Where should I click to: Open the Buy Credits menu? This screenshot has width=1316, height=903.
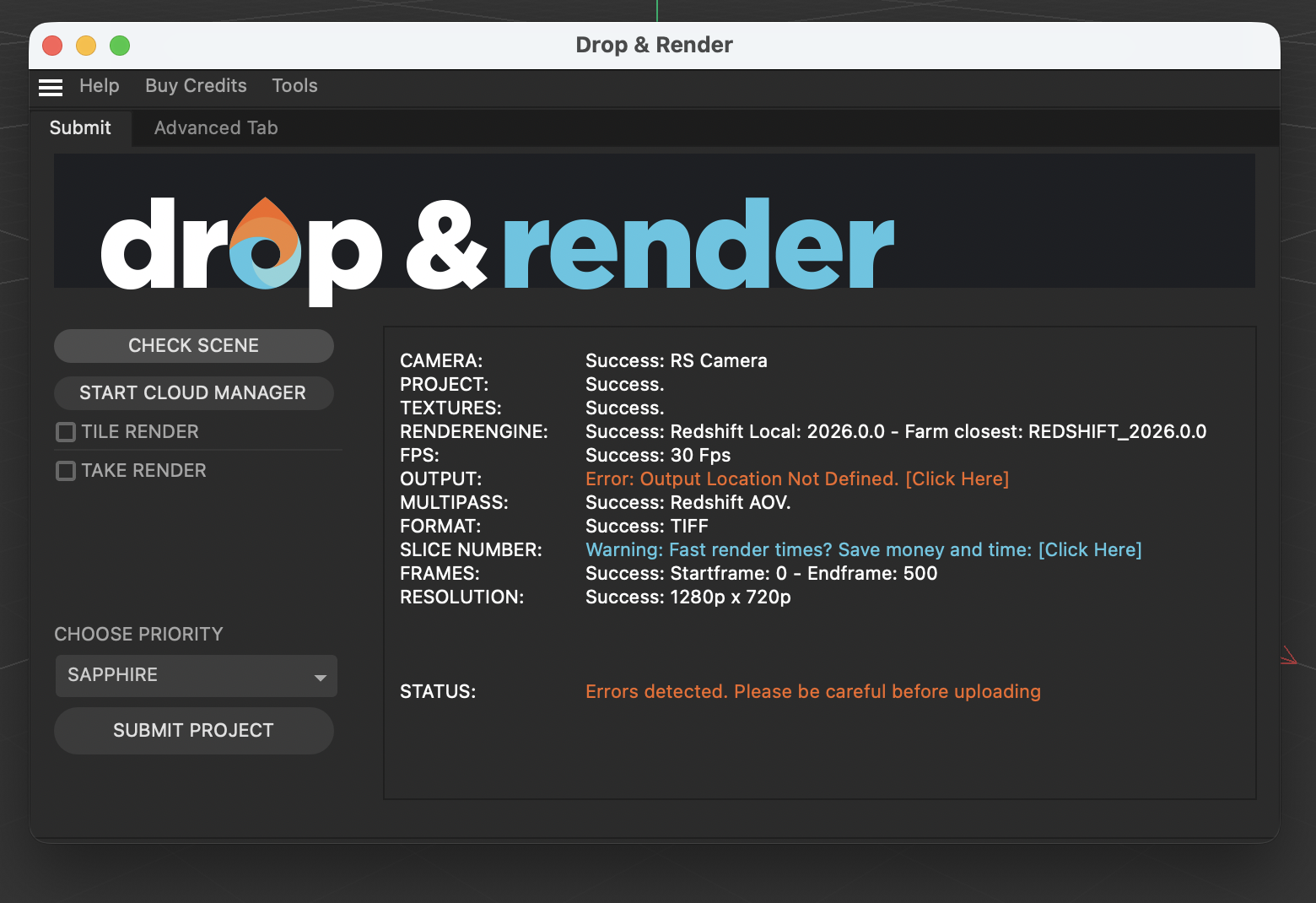196,85
